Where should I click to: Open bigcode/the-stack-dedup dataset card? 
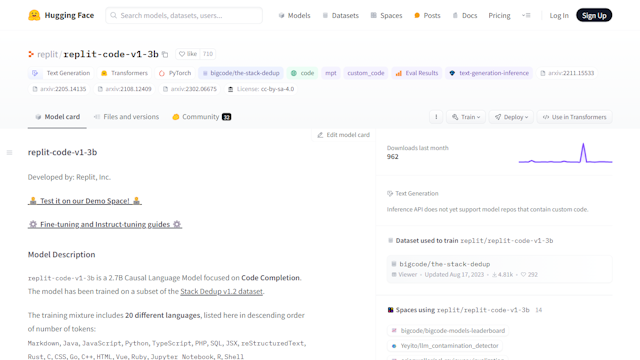click(x=499, y=269)
